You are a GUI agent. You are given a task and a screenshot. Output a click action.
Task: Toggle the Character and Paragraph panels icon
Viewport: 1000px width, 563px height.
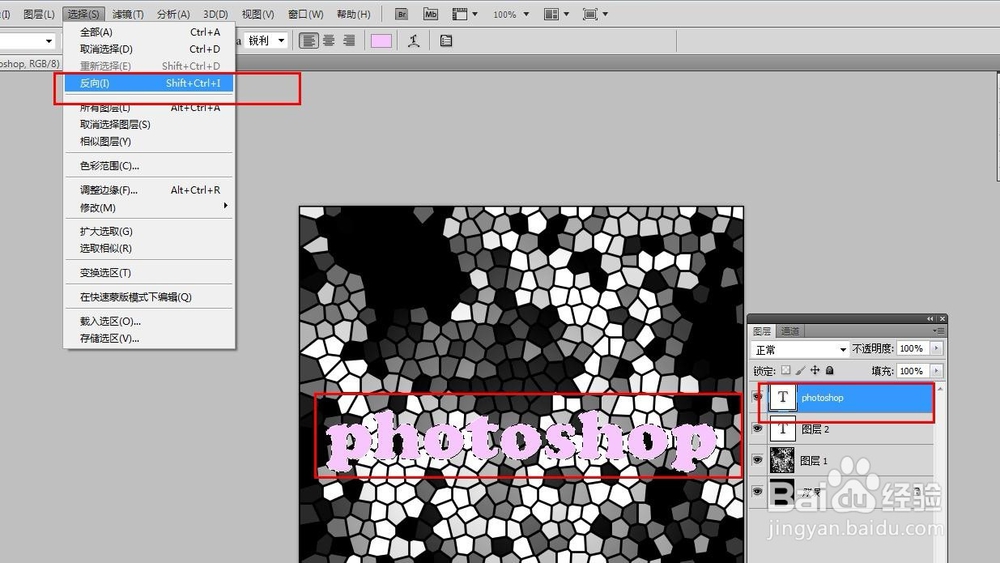[x=446, y=41]
